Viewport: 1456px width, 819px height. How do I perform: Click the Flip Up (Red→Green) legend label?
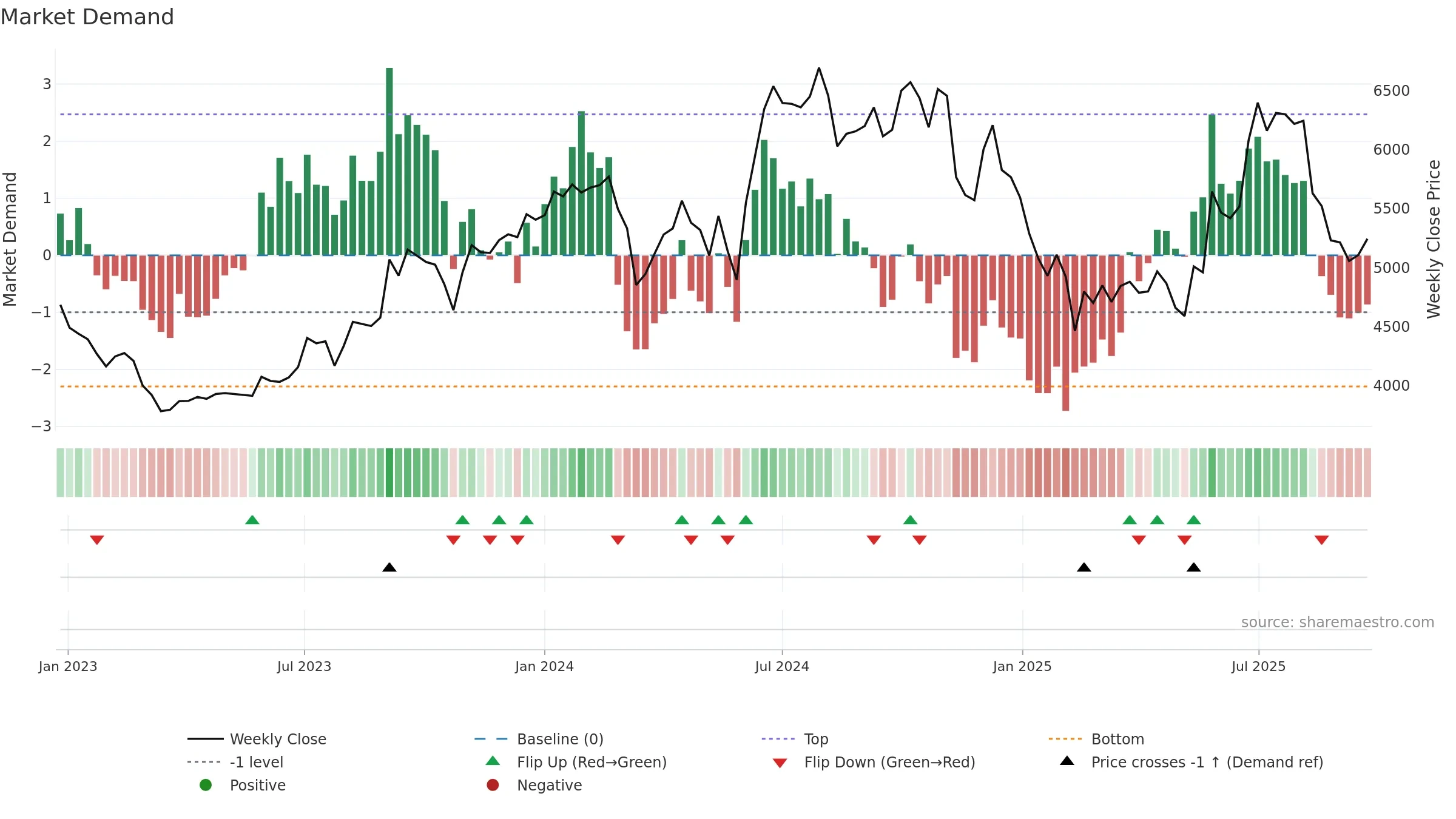591,763
